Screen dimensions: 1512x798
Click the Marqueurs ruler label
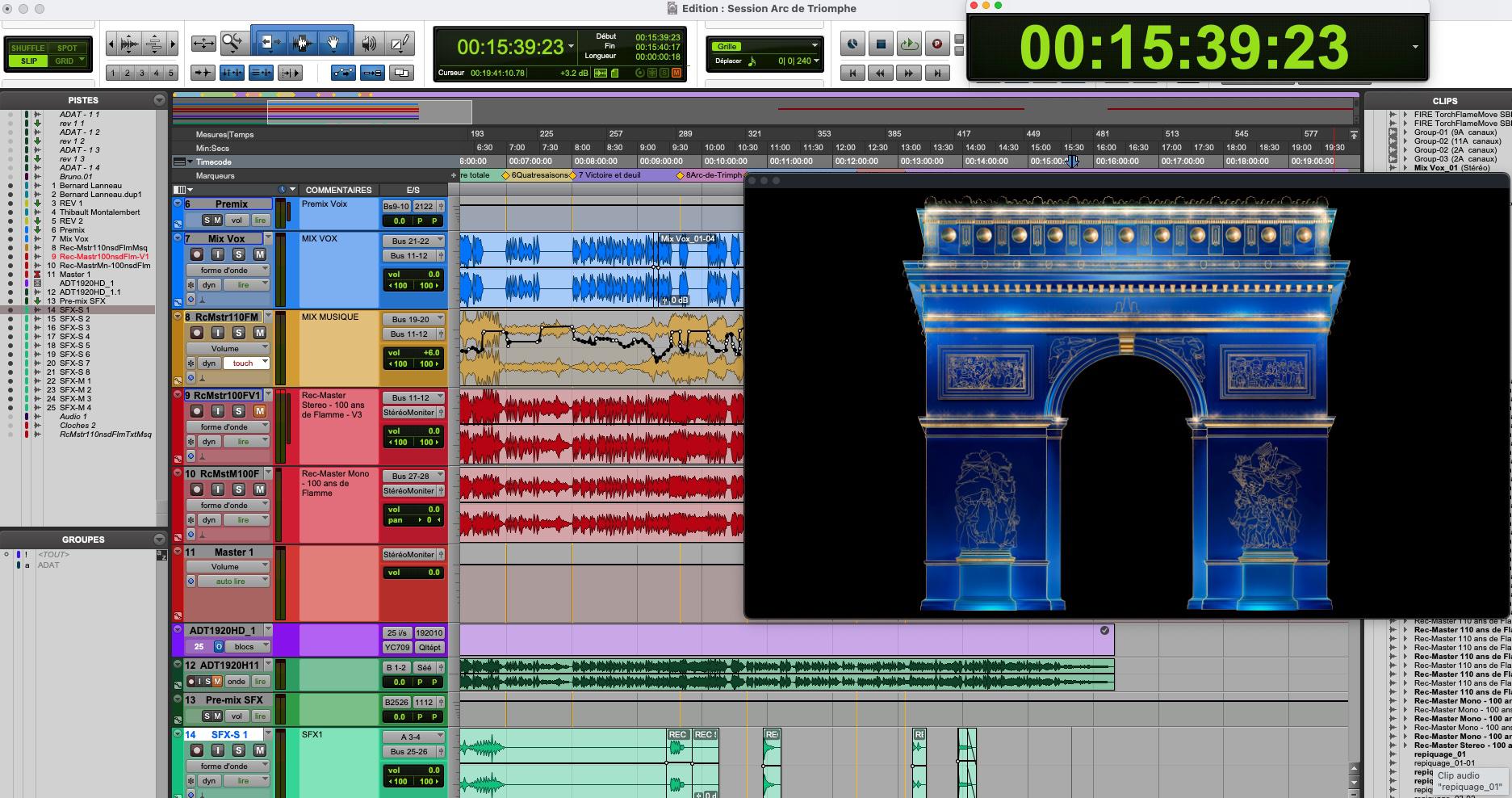point(215,175)
